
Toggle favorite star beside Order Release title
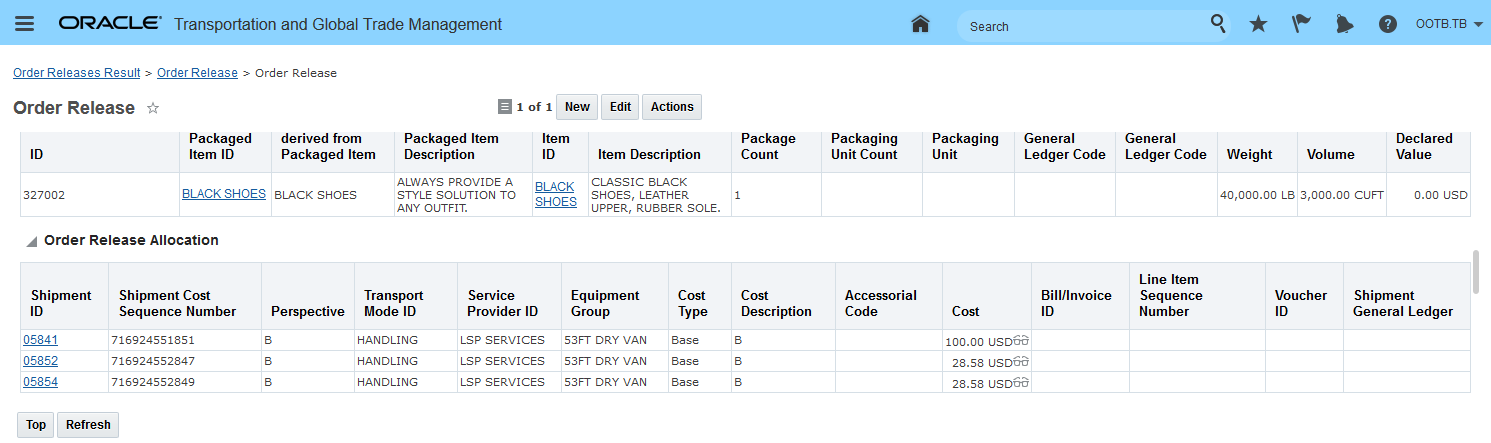click(x=153, y=108)
